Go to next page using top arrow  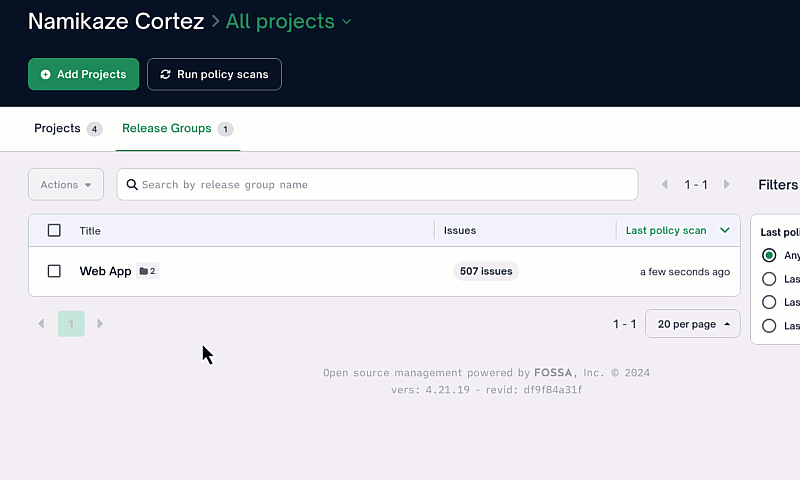727,185
